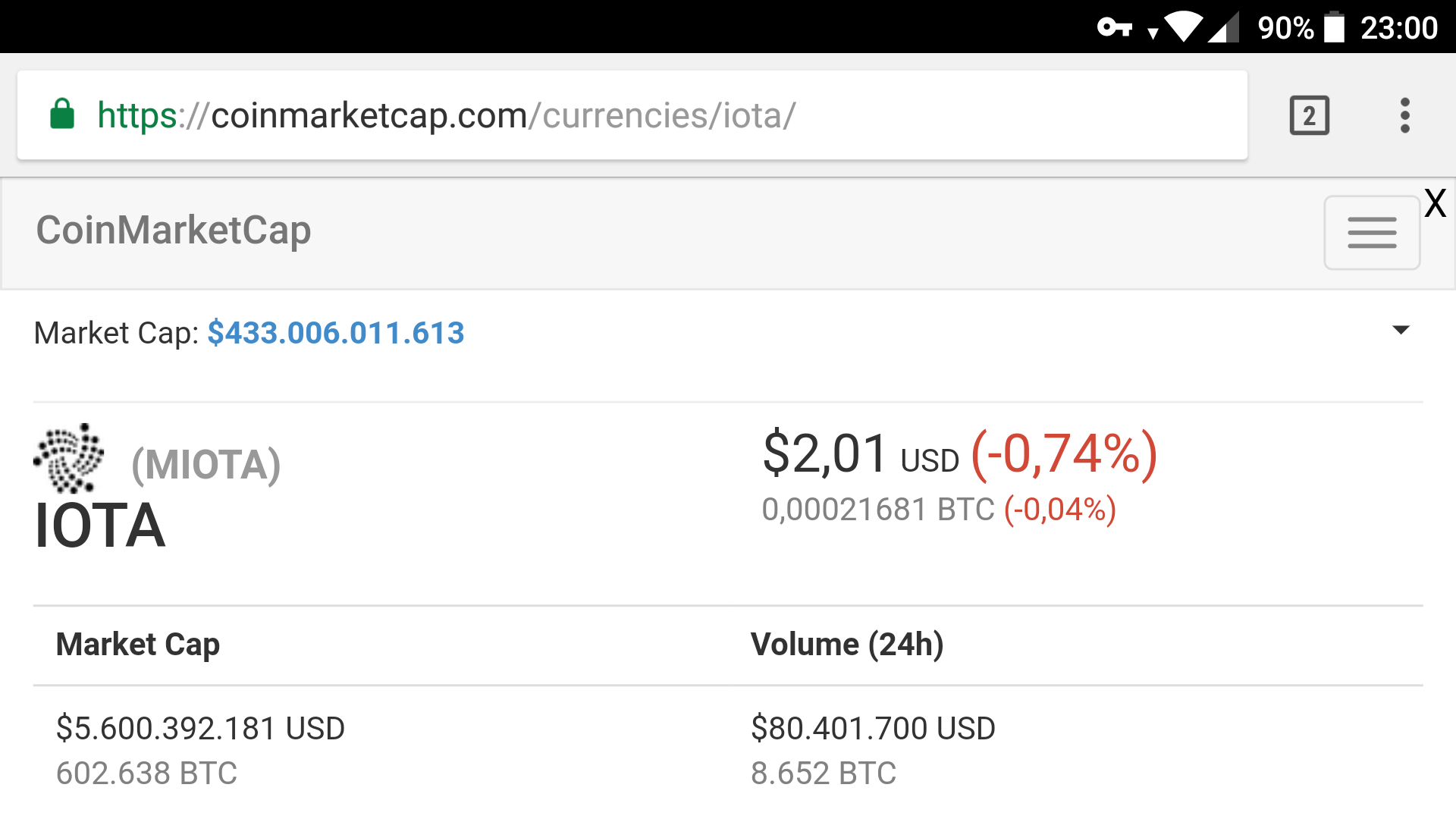Select the Market Cap column header

pyautogui.click(x=138, y=645)
